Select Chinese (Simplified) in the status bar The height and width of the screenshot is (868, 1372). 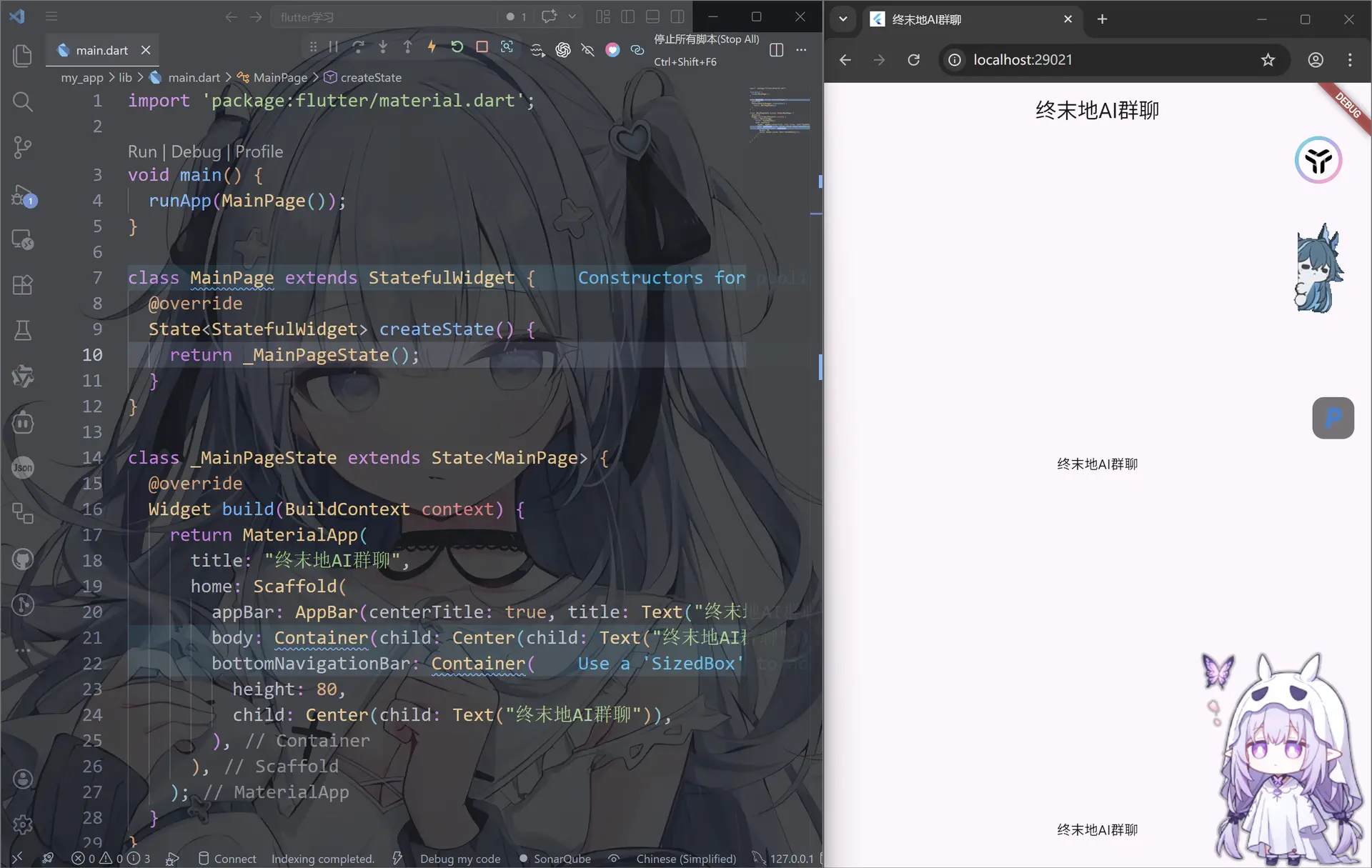tap(686, 858)
